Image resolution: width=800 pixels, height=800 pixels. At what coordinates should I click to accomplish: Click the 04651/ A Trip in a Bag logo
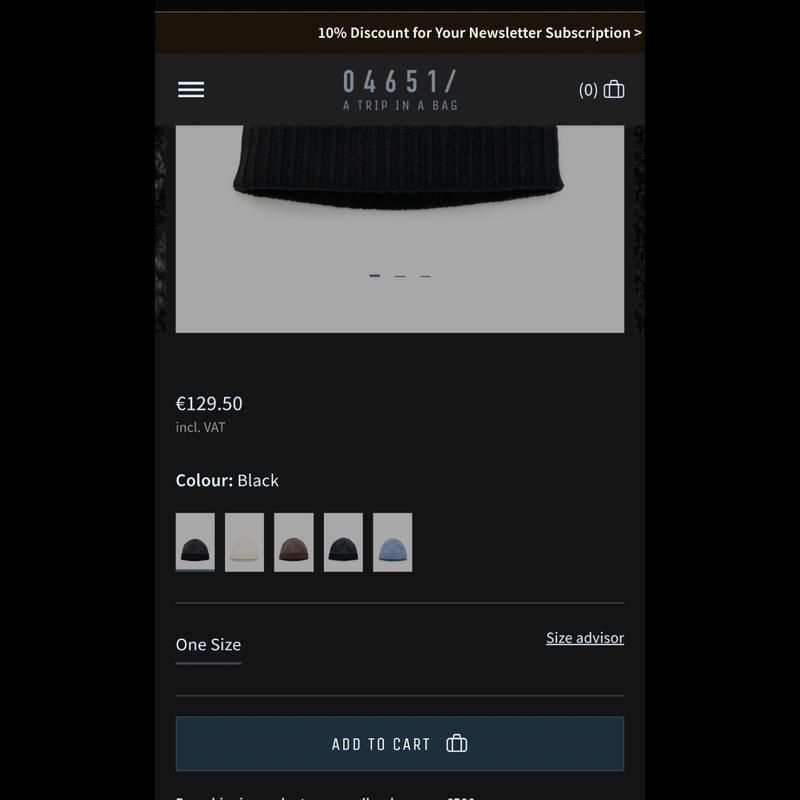point(400,90)
